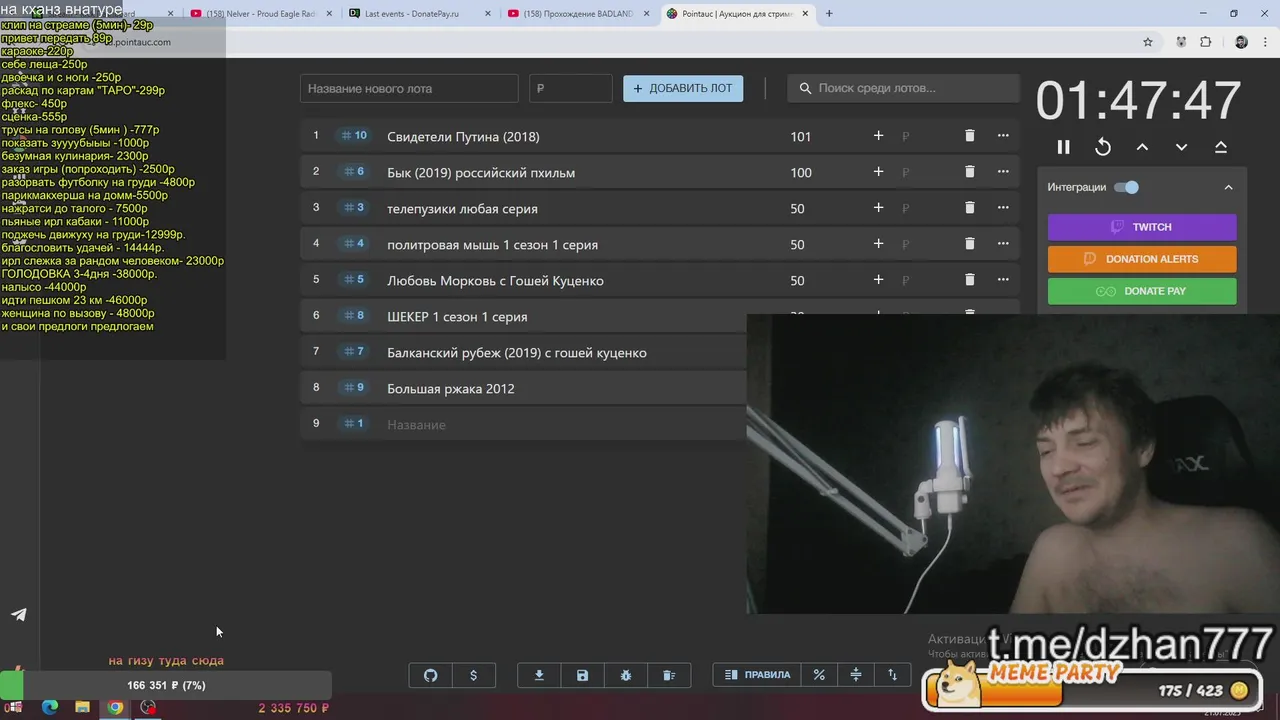
Task: Delete the телепузики любая серия lot
Action: tap(969, 207)
